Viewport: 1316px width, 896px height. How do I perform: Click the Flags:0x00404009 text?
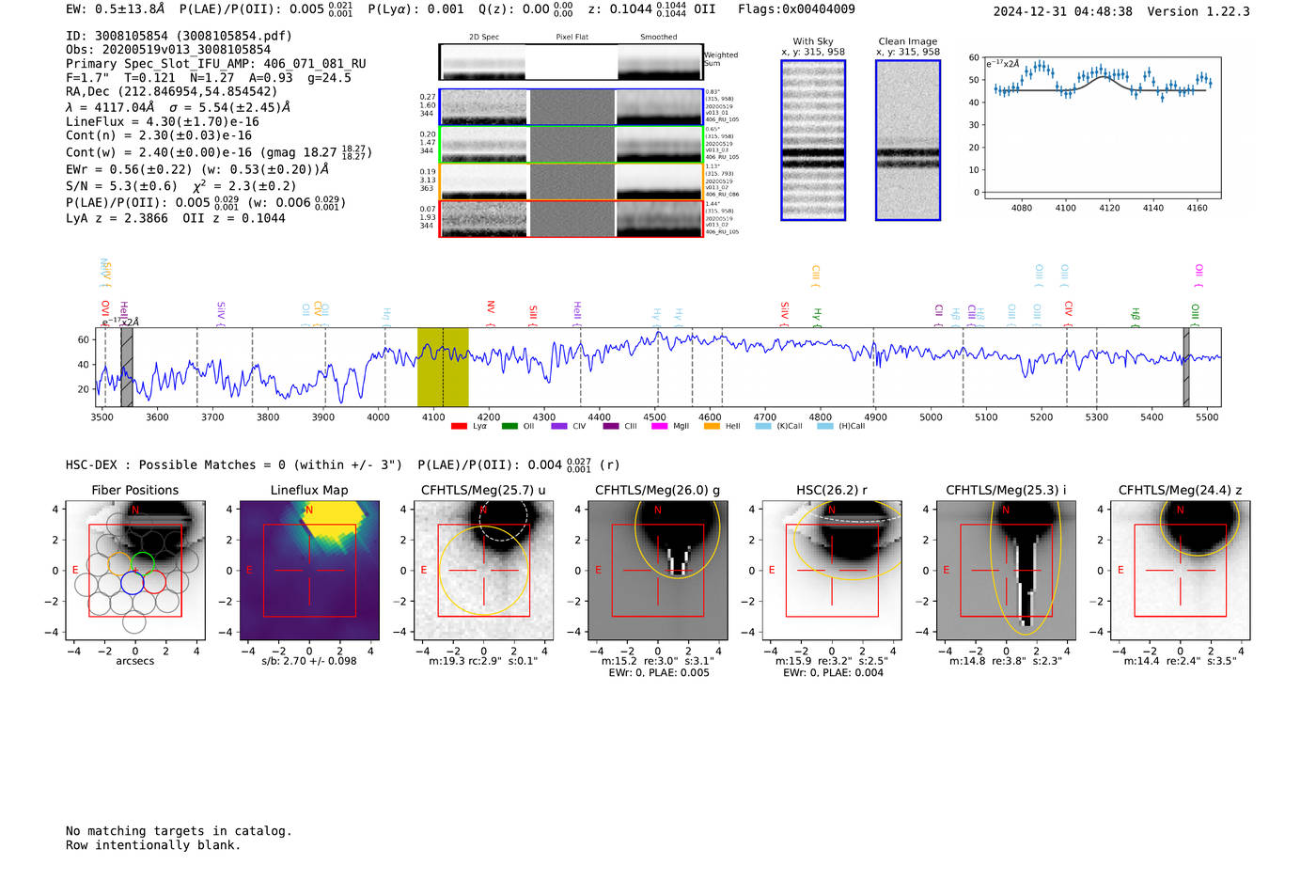[796, 9]
